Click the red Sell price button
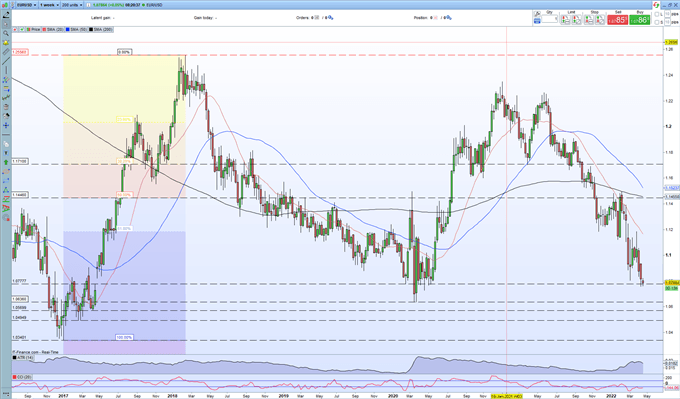The height and width of the screenshot is (399, 680). pos(617,20)
